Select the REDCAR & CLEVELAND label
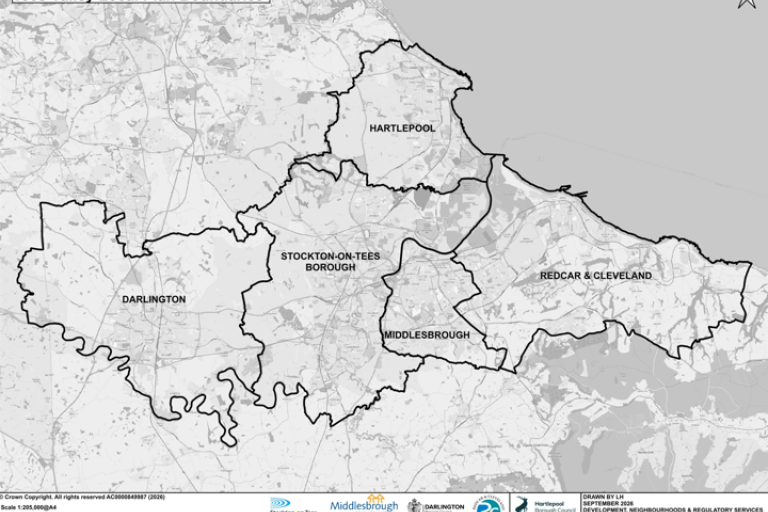This screenshot has height=512, width=768. (x=596, y=276)
